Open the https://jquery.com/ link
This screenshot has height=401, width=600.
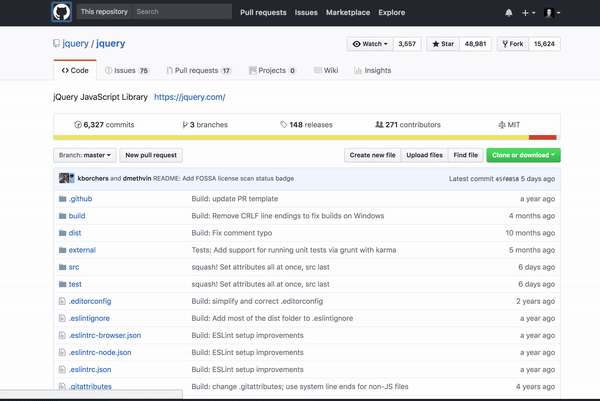coord(189,97)
